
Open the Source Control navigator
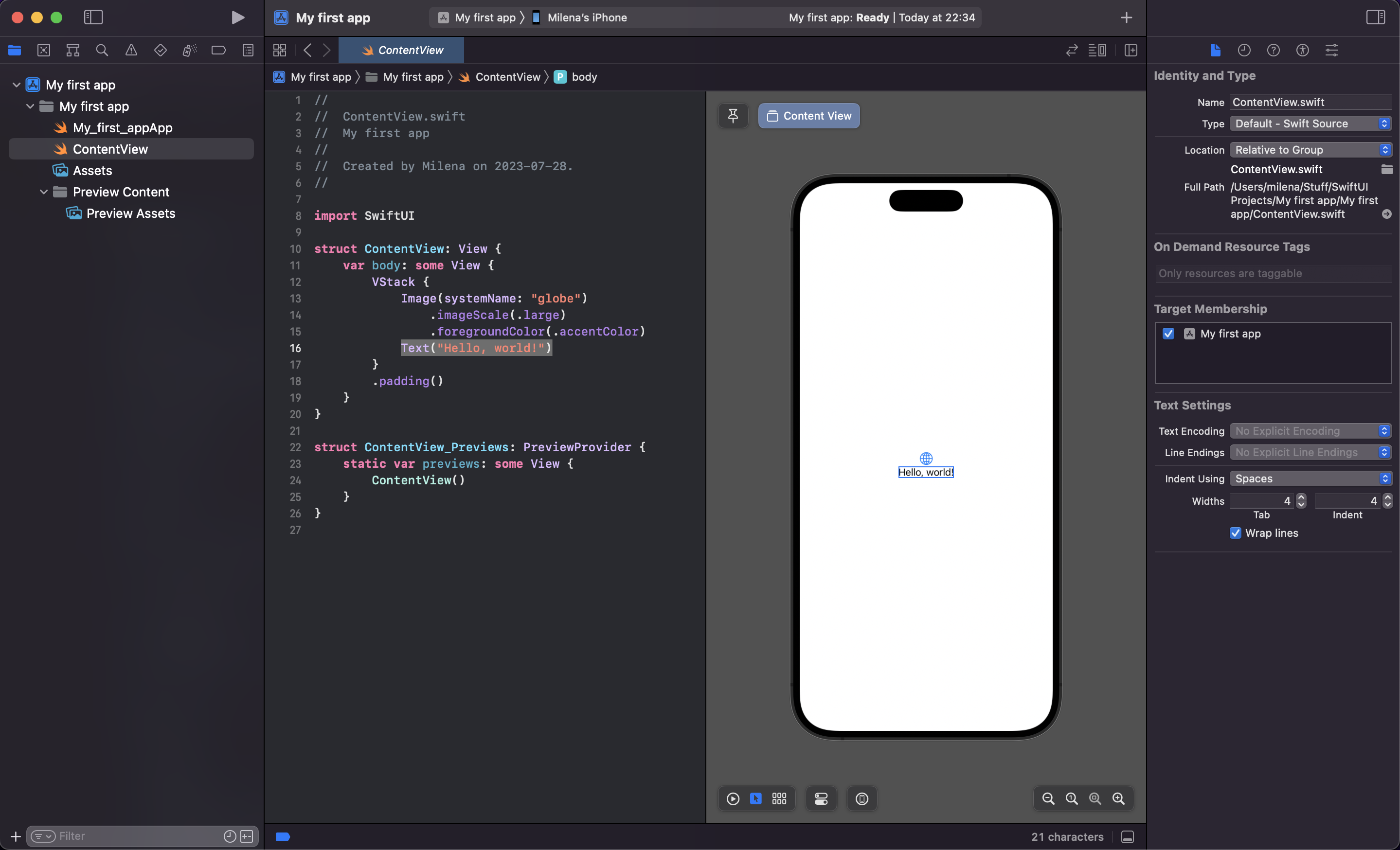coord(44,50)
